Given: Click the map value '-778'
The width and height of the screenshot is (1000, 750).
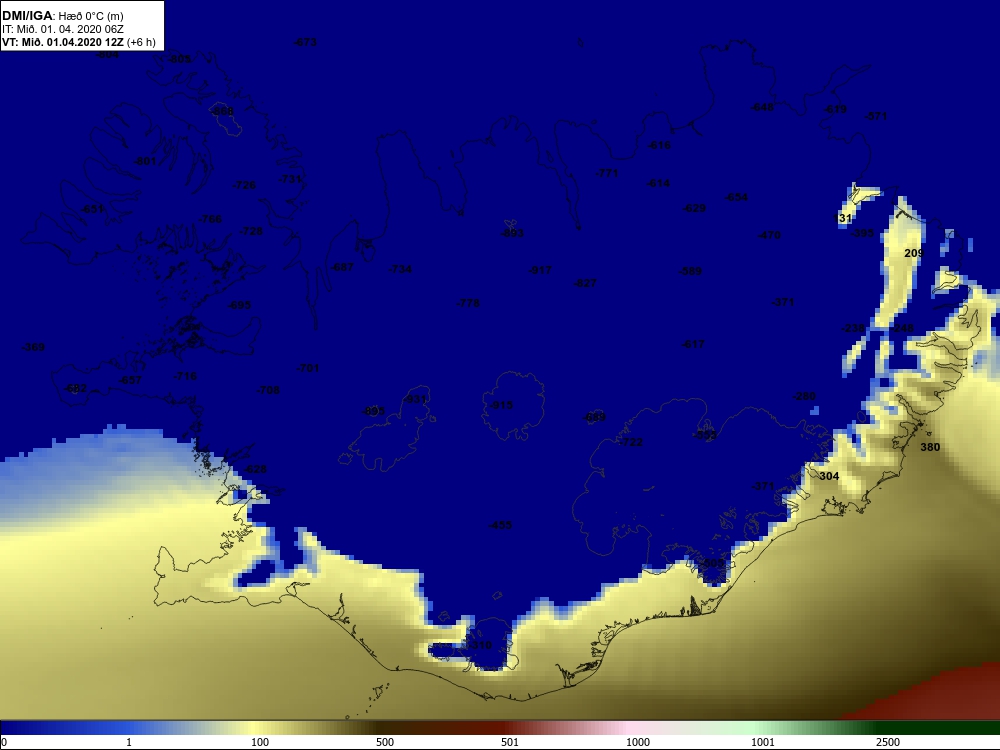Looking at the screenshot, I should (468, 303).
